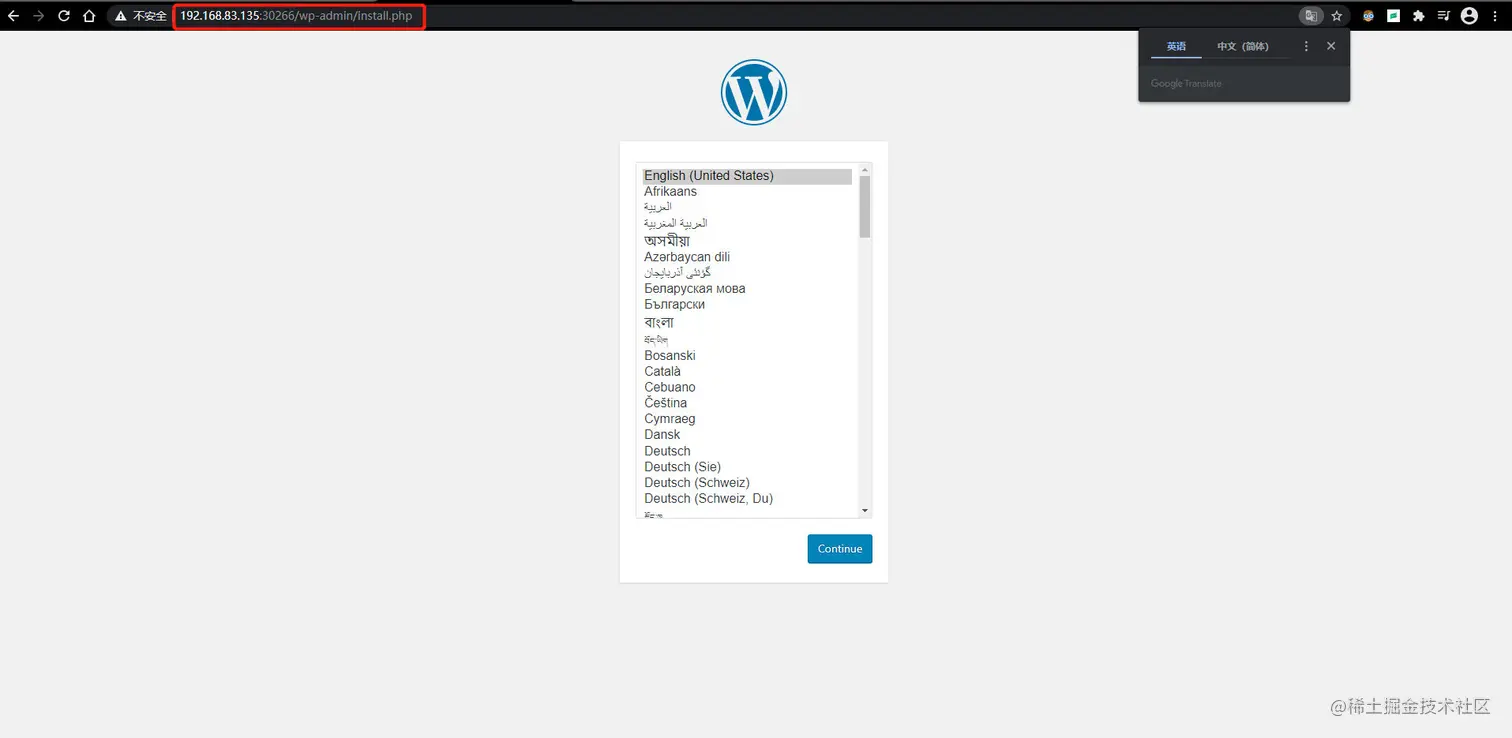Open the user profile avatar icon
Screen dimensions: 1512x738
coord(1469,16)
